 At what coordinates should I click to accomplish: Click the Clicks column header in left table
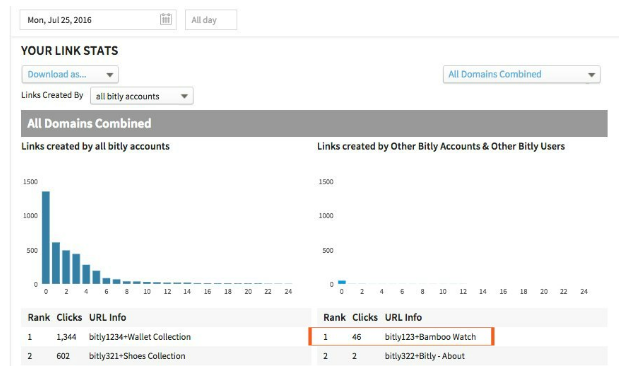[x=69, y=317]
